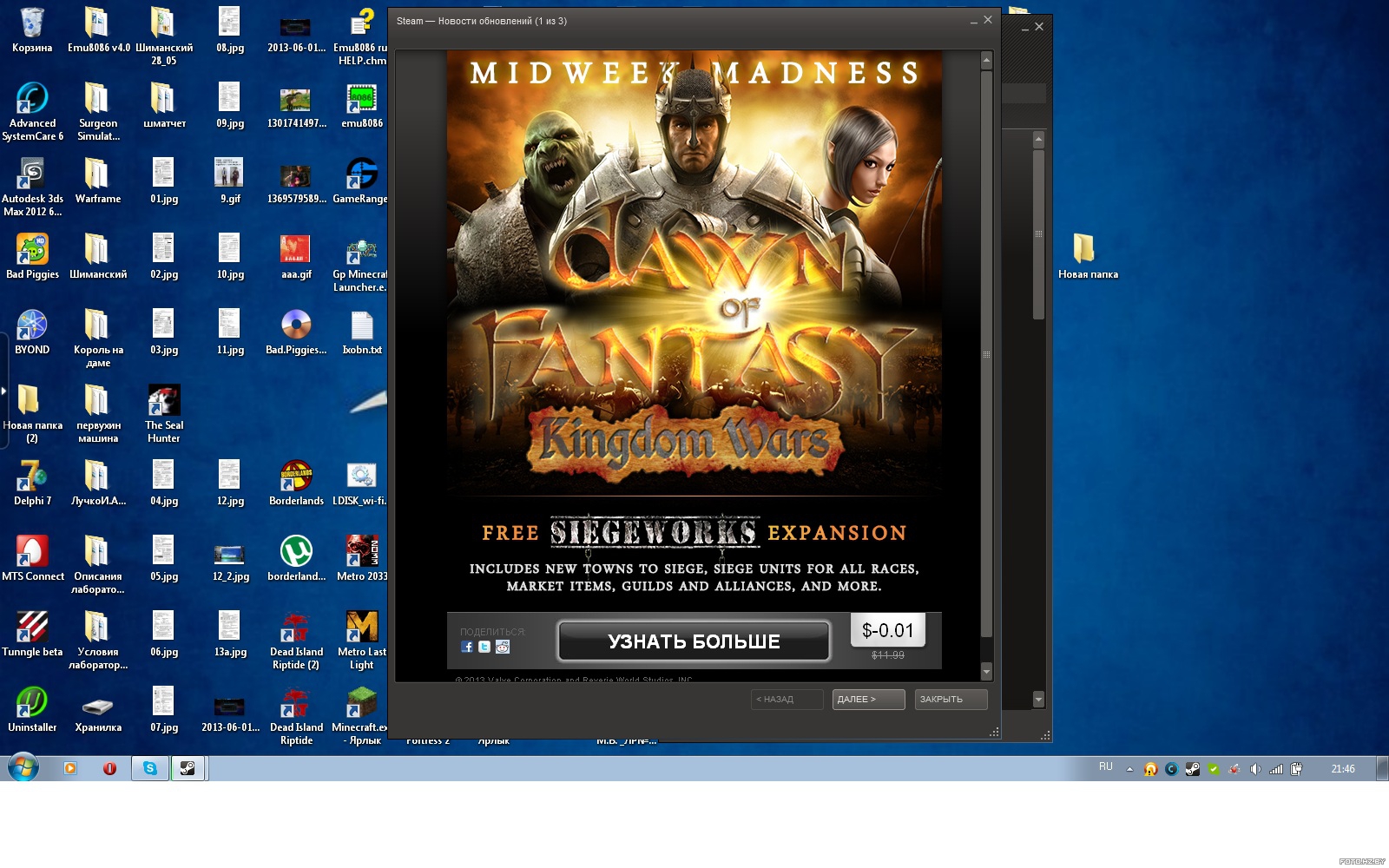Open Gp Minecraft Launcher shortcut
Screen dimensions: 1389x868
(361, 263)
